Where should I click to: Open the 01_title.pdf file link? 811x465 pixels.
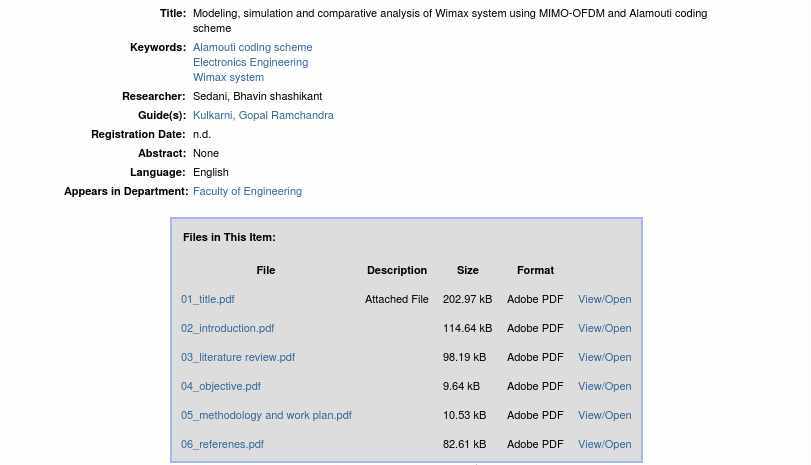208,299
